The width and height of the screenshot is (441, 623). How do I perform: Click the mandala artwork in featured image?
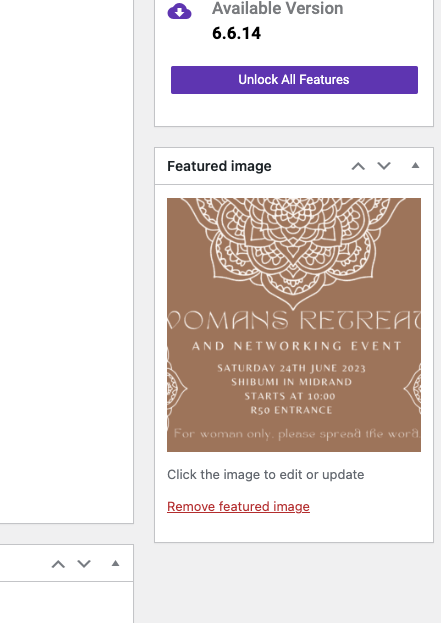[x=293, y=250]
